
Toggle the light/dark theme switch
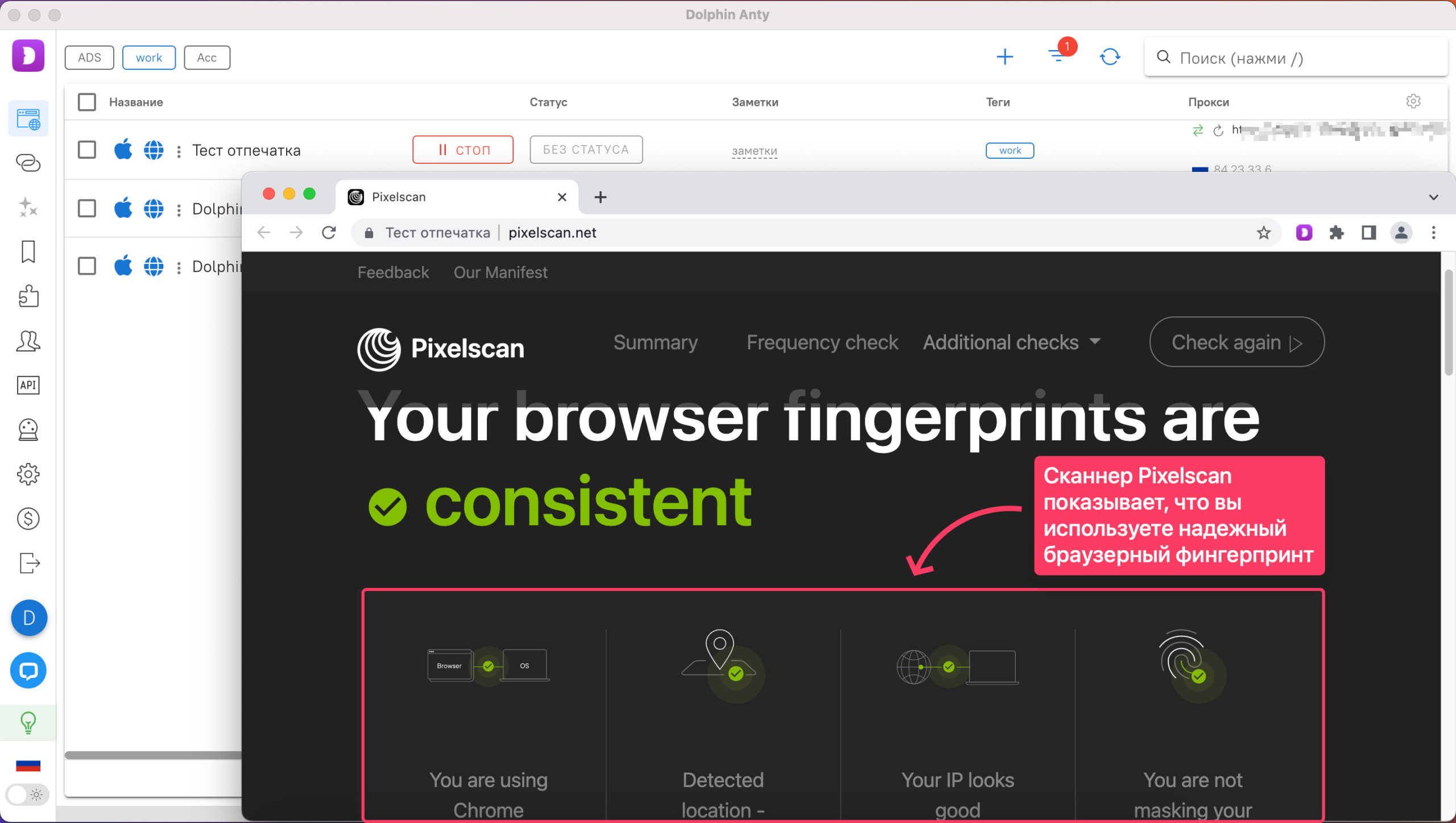point(26,795)
